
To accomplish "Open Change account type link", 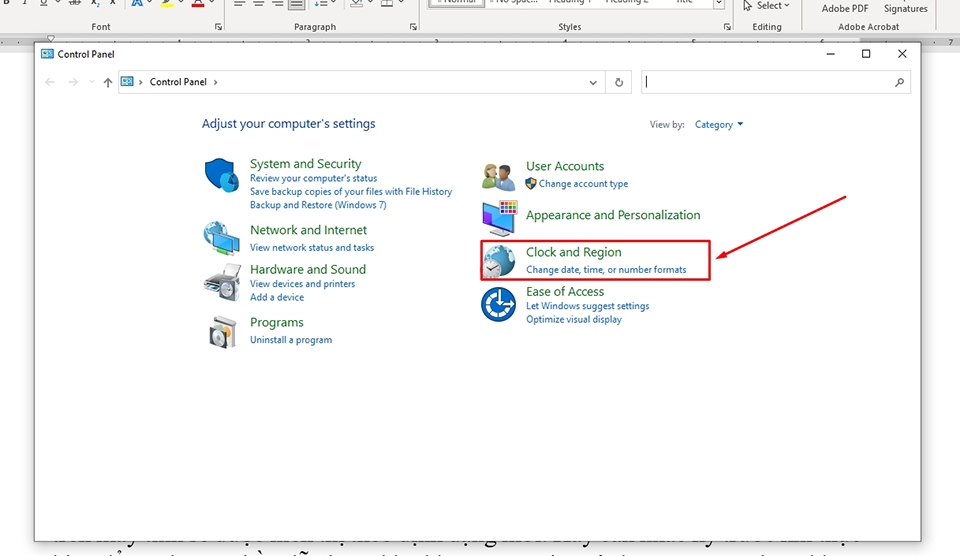I will [x=583, y=184].
